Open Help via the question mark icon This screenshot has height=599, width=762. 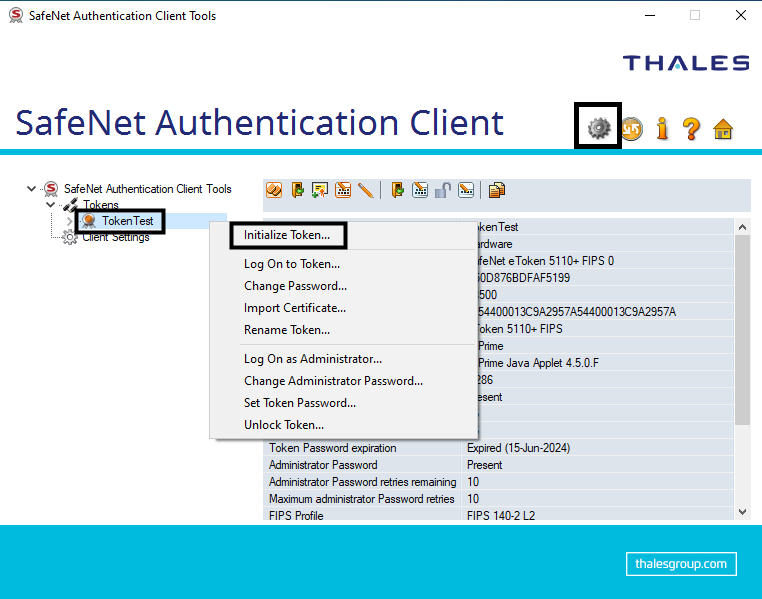click(691, 128)
